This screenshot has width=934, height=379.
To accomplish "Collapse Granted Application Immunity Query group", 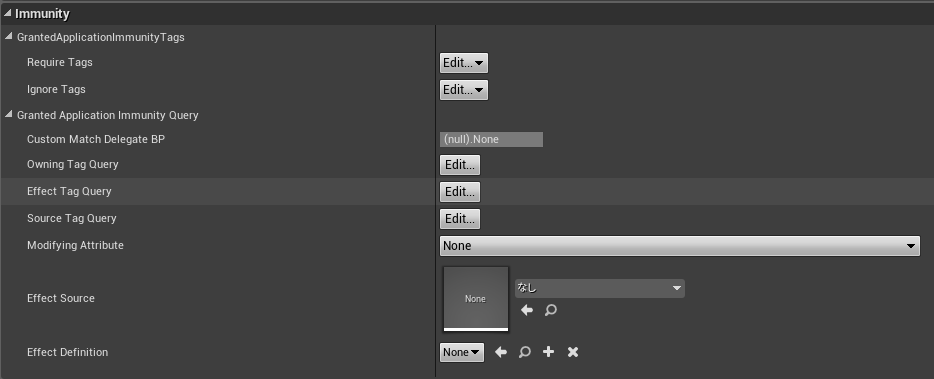I will [x=8, y=115].
